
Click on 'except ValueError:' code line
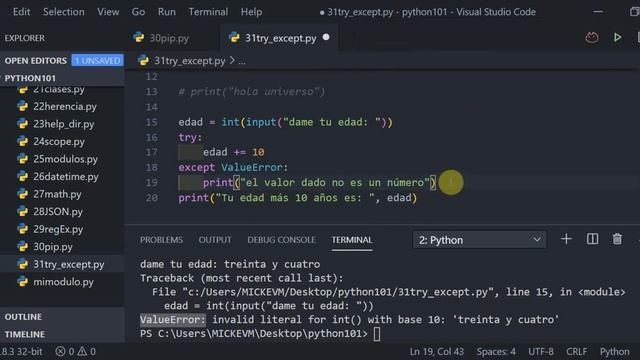[233, 167]
